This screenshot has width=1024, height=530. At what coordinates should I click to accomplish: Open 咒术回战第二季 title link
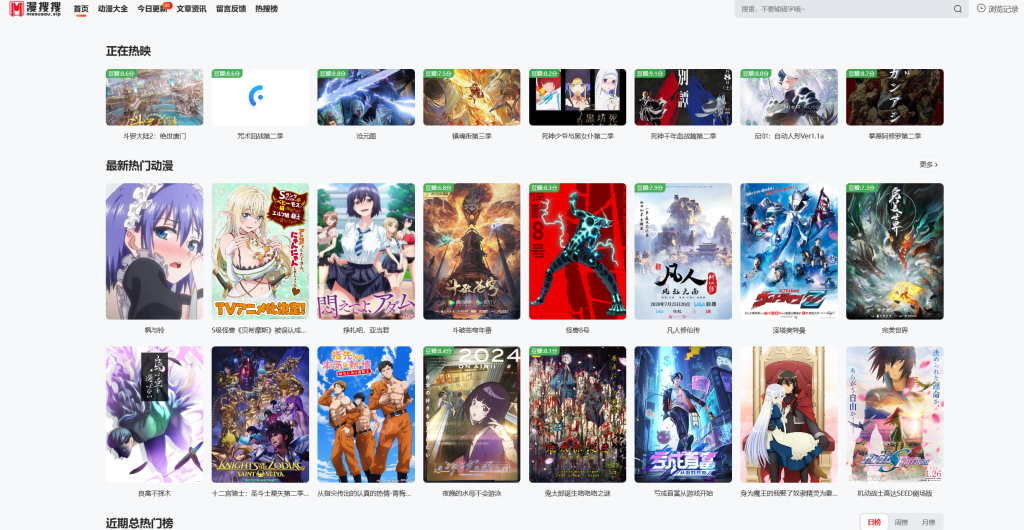(260, 135)
